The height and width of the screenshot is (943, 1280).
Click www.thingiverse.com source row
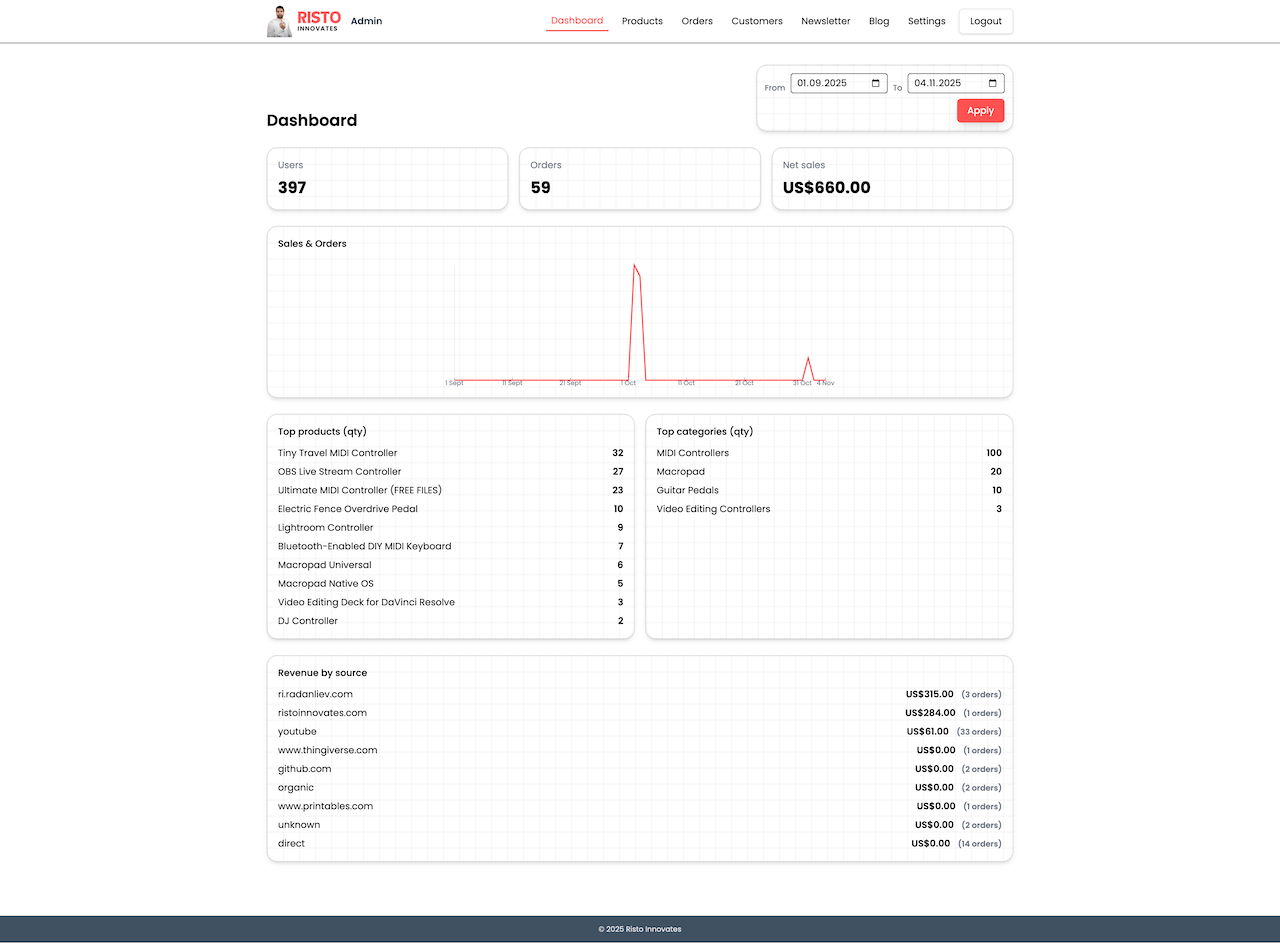(x=640, y=750)
